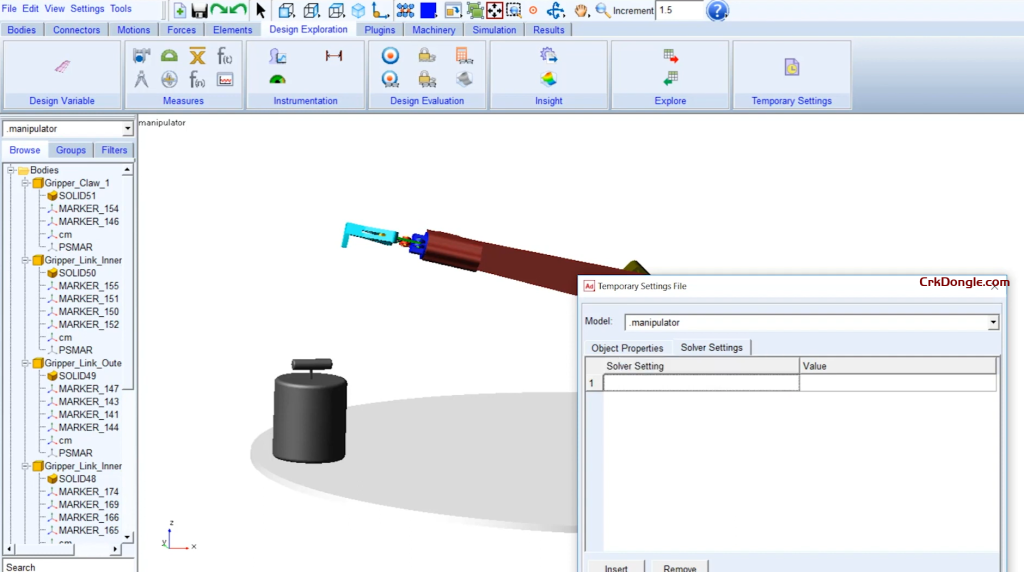The image size is (1024, 572).
Task: Open the .manipulator dropdown in browser panel
Action: click(x=127, y=129)
